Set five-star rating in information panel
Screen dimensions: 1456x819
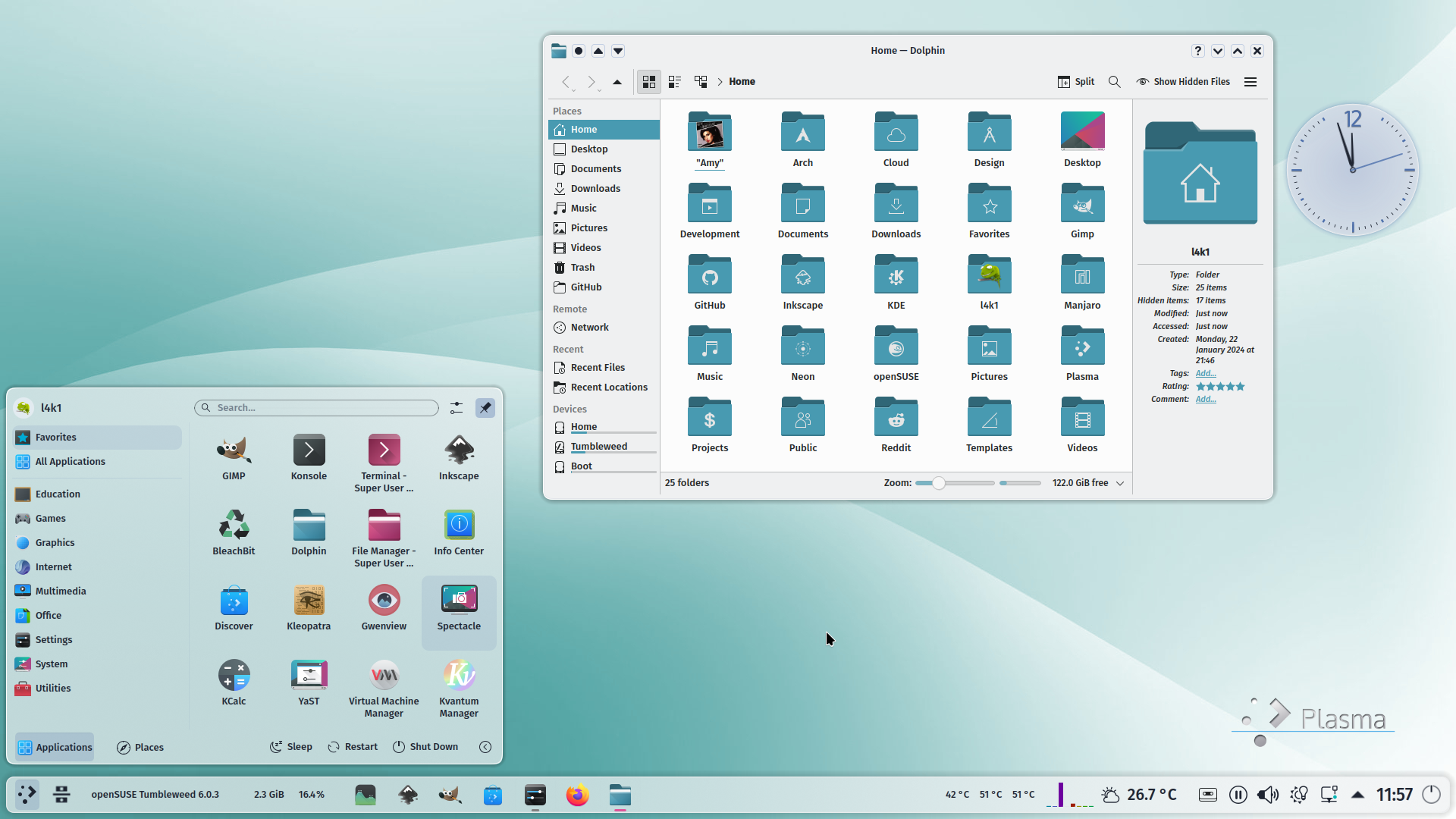[1241, 387]
